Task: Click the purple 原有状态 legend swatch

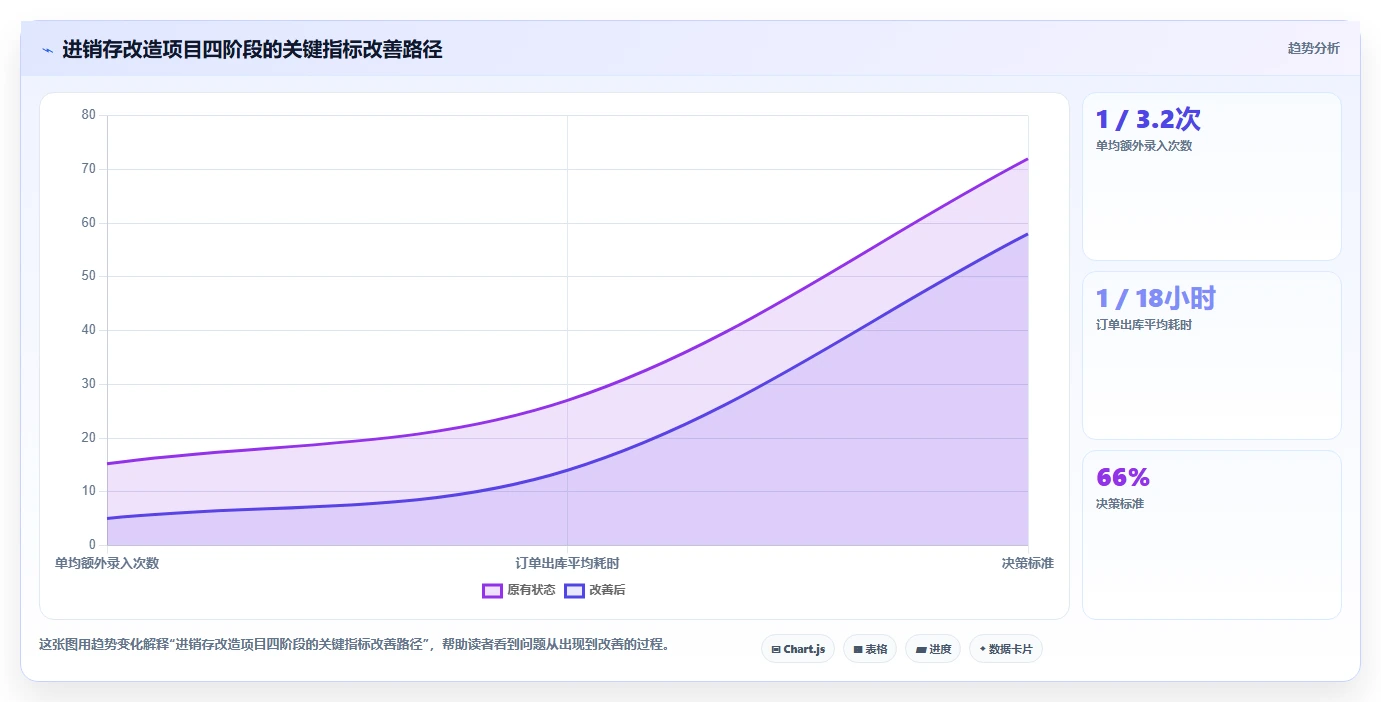Action: click(x=492, y=590)
